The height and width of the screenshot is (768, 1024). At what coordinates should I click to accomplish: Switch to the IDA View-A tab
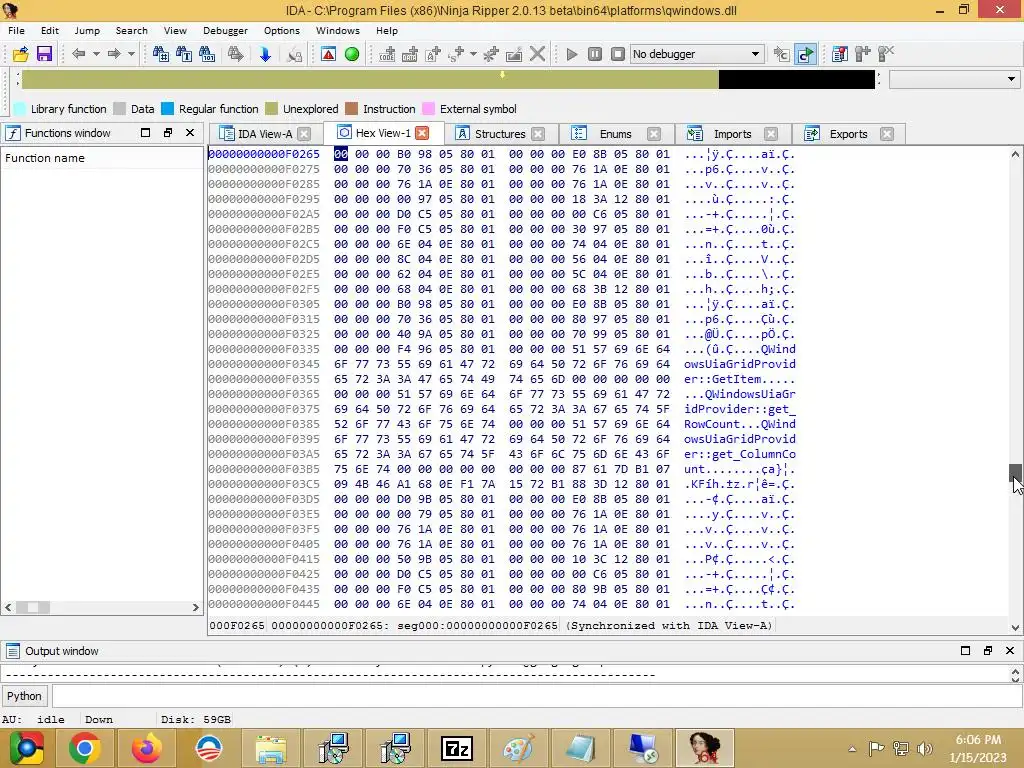[x=264, y=134]
